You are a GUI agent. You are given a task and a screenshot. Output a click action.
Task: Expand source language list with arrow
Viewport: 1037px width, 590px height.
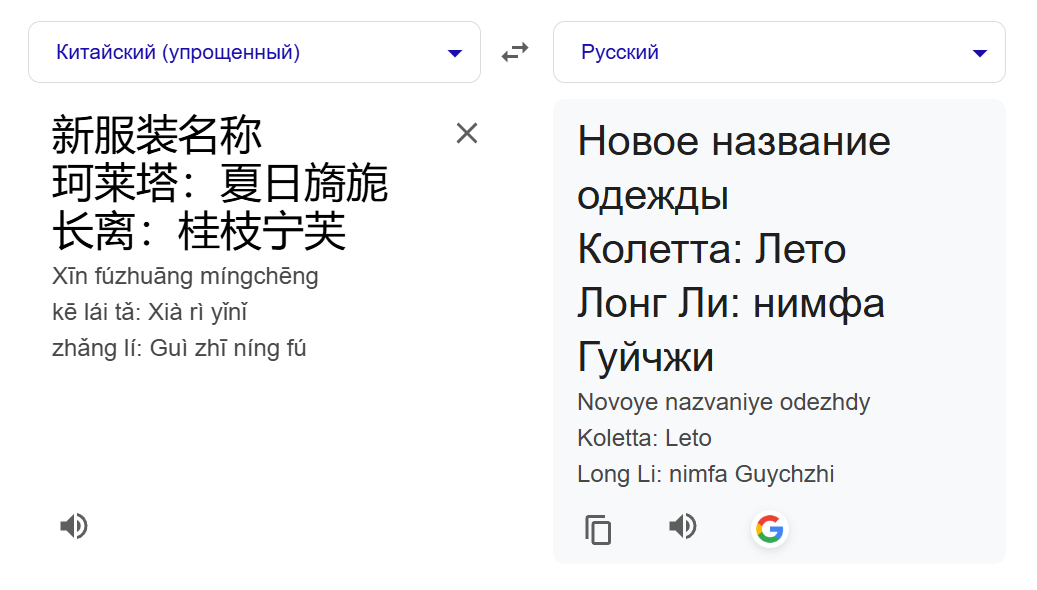coord(455,53)
